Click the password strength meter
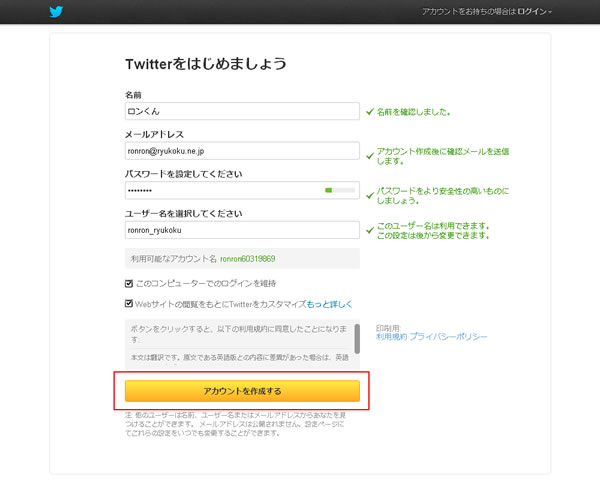 (340, 190)
